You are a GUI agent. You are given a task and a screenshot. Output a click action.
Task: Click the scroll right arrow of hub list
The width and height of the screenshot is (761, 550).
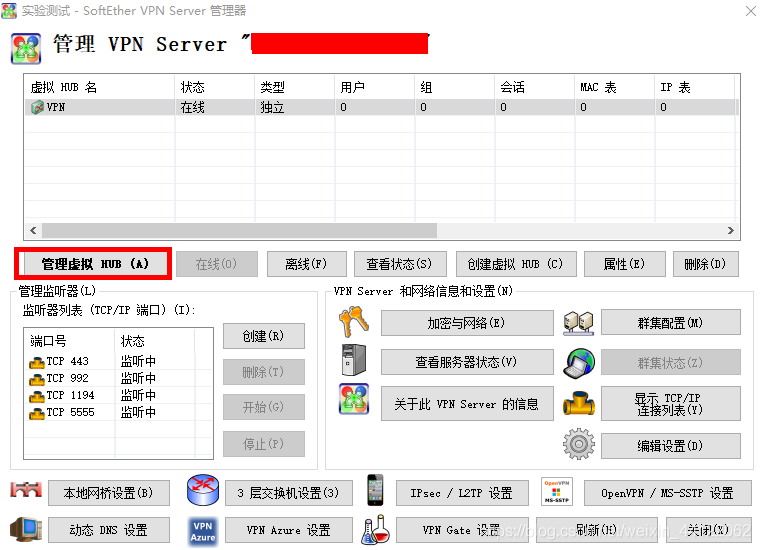click(x=730, y=231)
